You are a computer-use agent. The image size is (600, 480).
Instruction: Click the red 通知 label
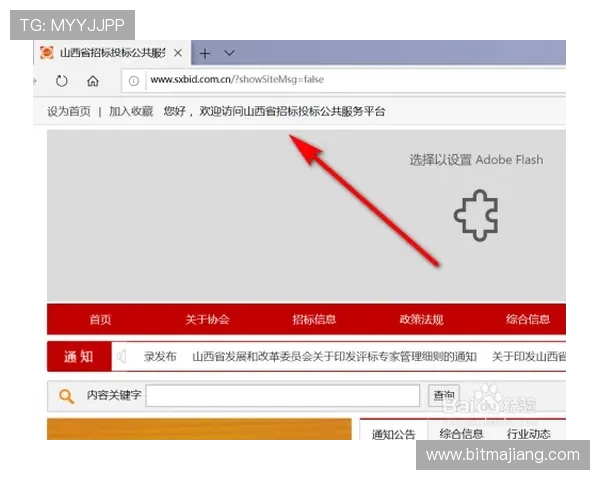(x=79, y=356)
